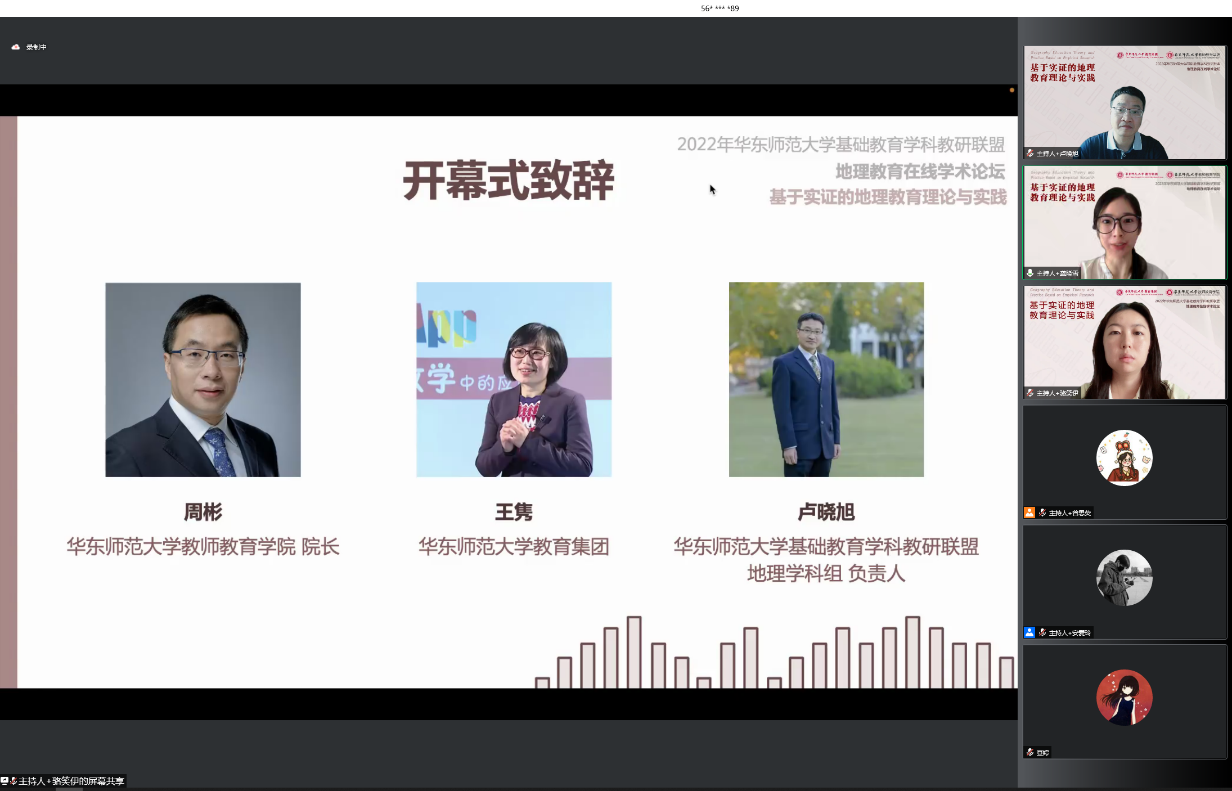Screen dimensions: 1232x791
Task: Click the name 卢晓旭 on the slide
Action: 826,513
